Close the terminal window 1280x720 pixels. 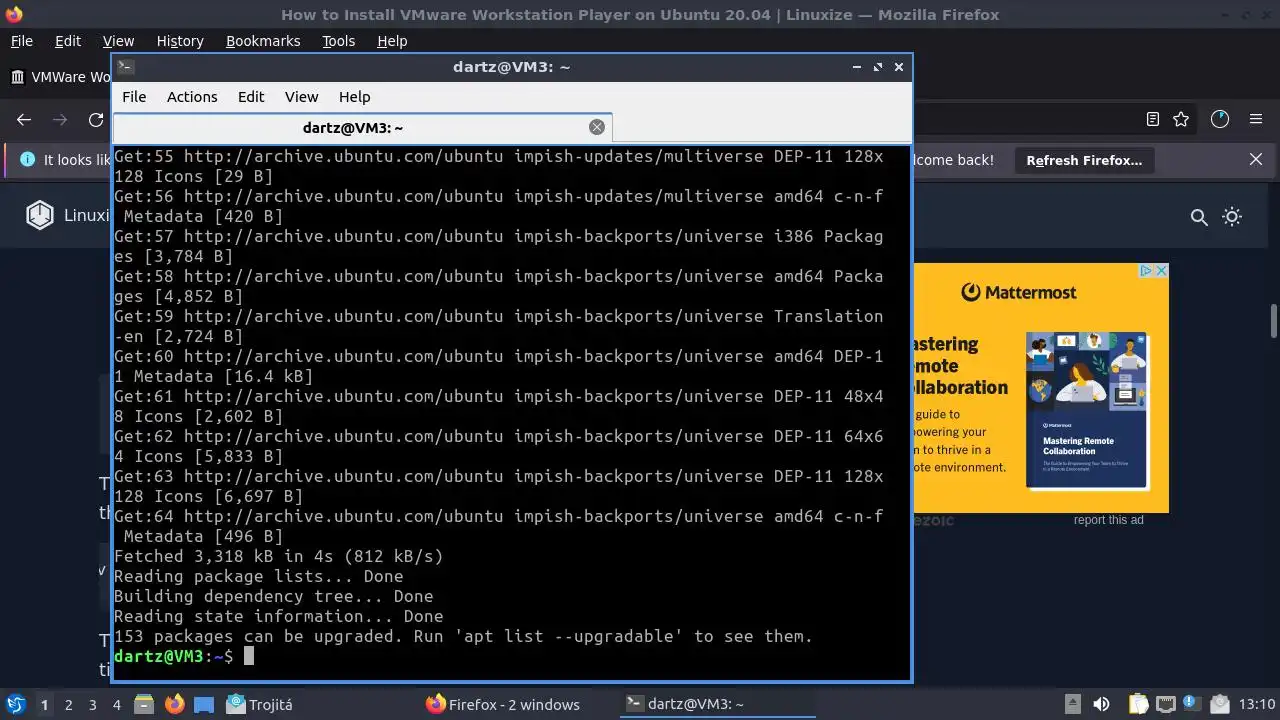click(x=899, y=67)
